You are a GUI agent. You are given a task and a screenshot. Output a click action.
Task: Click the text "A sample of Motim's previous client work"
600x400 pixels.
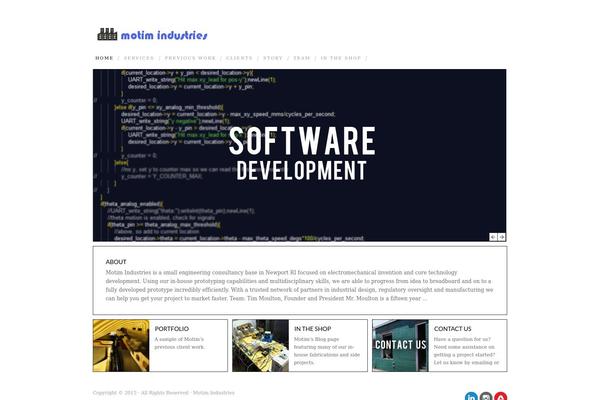179,343
